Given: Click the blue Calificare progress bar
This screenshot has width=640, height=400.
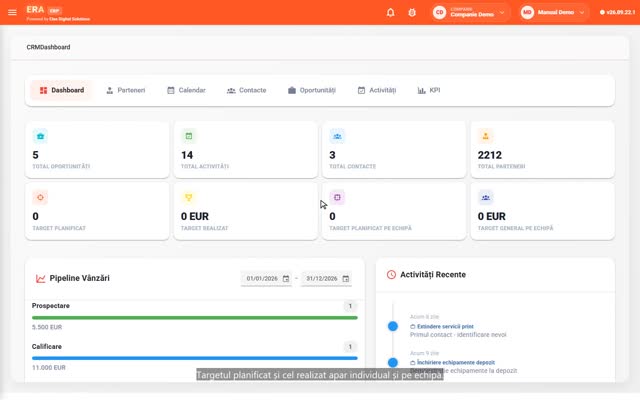Looking at the screenshot, I should [195, 358].
